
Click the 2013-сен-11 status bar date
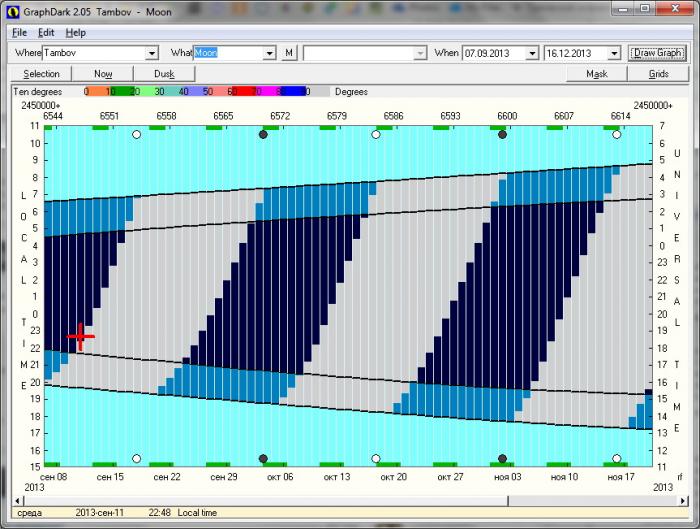tap(99, 513)
